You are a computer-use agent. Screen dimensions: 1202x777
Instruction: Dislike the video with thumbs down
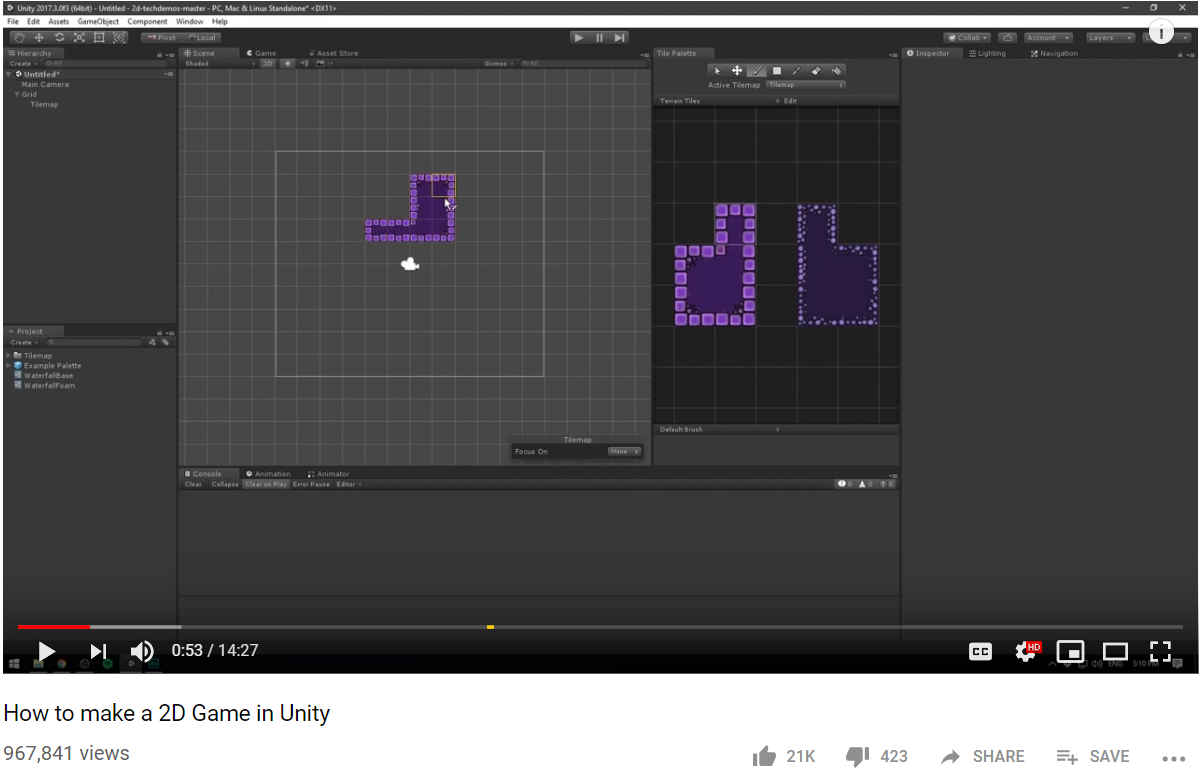point(857,756)
